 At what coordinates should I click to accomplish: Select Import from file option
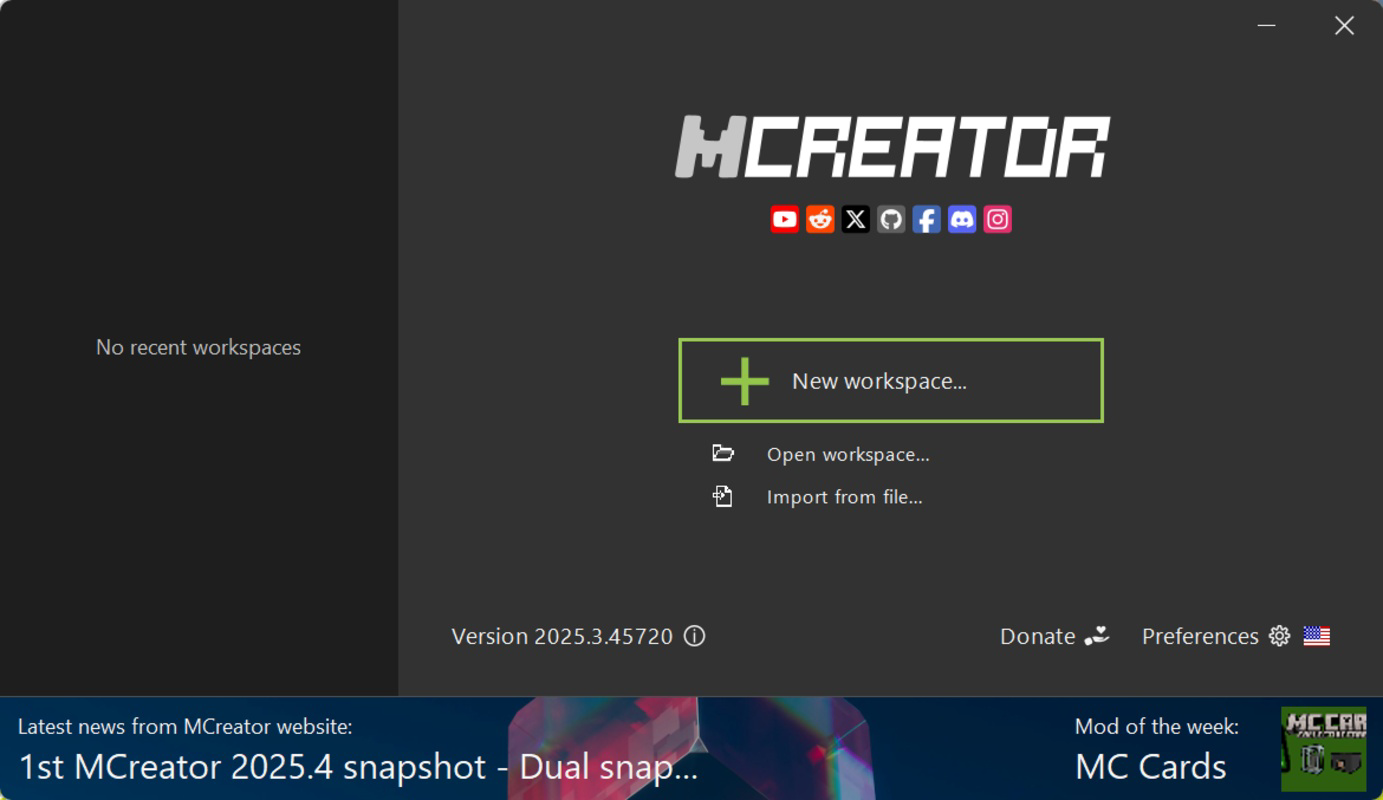coord(844,497)
